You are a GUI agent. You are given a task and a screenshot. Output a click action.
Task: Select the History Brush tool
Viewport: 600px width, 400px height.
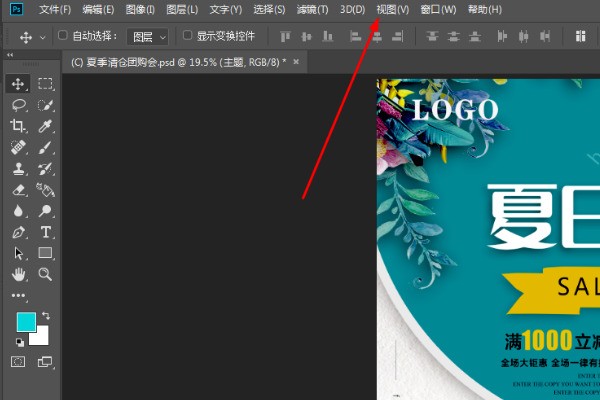click(45, 168)
